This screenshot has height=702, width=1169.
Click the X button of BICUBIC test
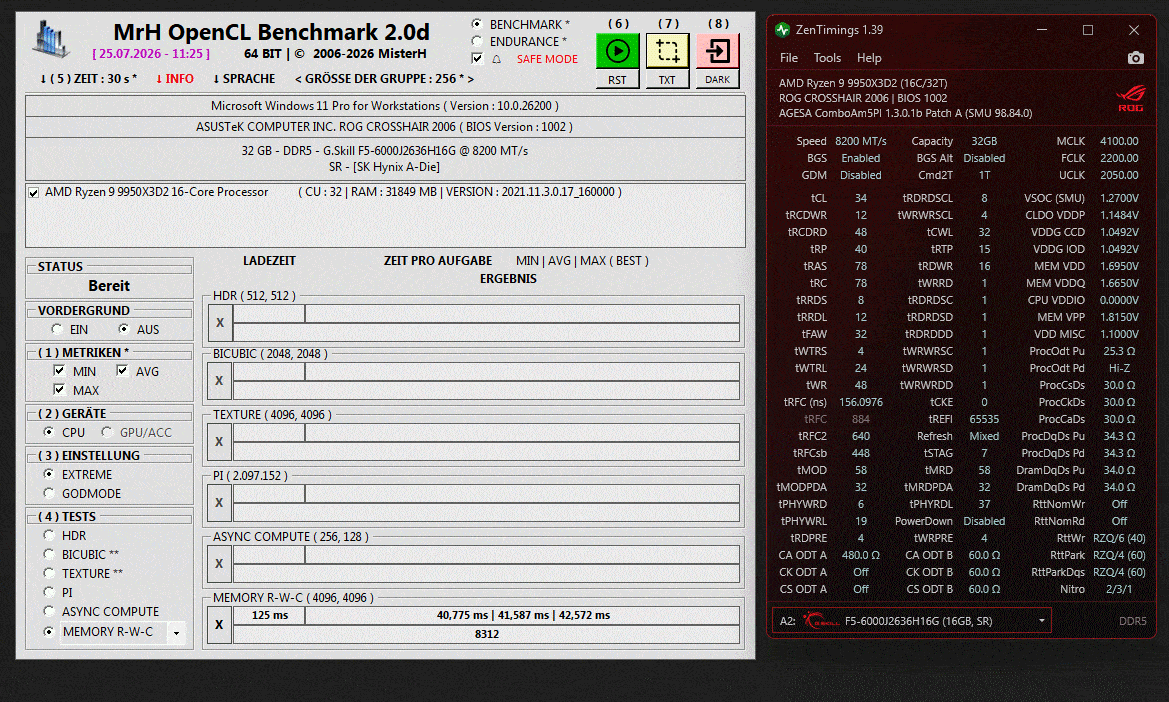pos(220,381)
